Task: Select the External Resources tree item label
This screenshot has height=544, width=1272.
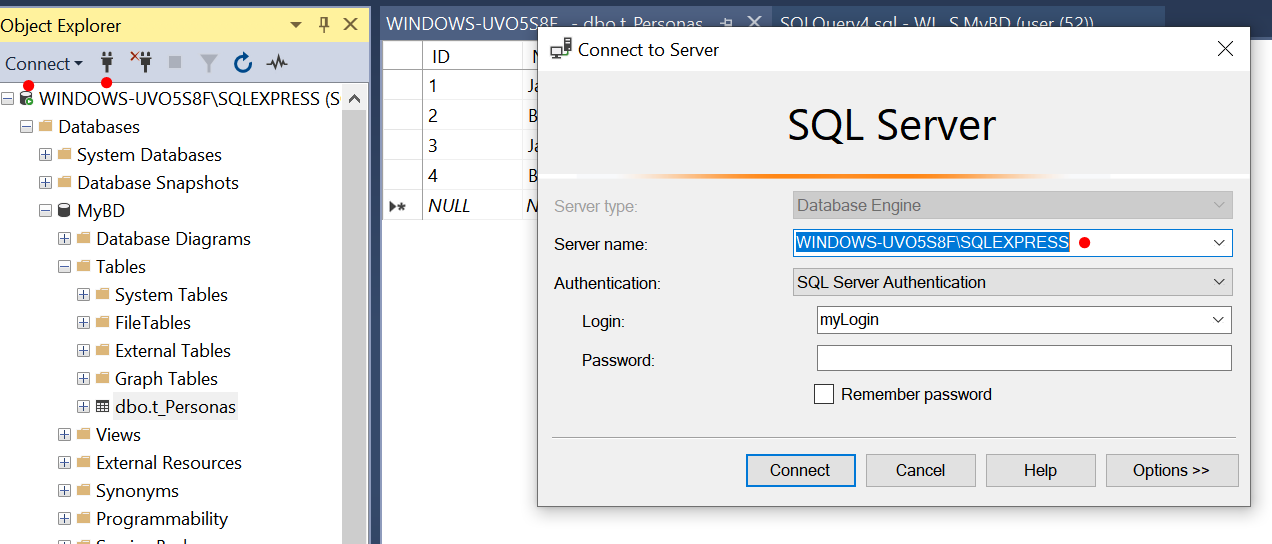Action: coord(169,463)
